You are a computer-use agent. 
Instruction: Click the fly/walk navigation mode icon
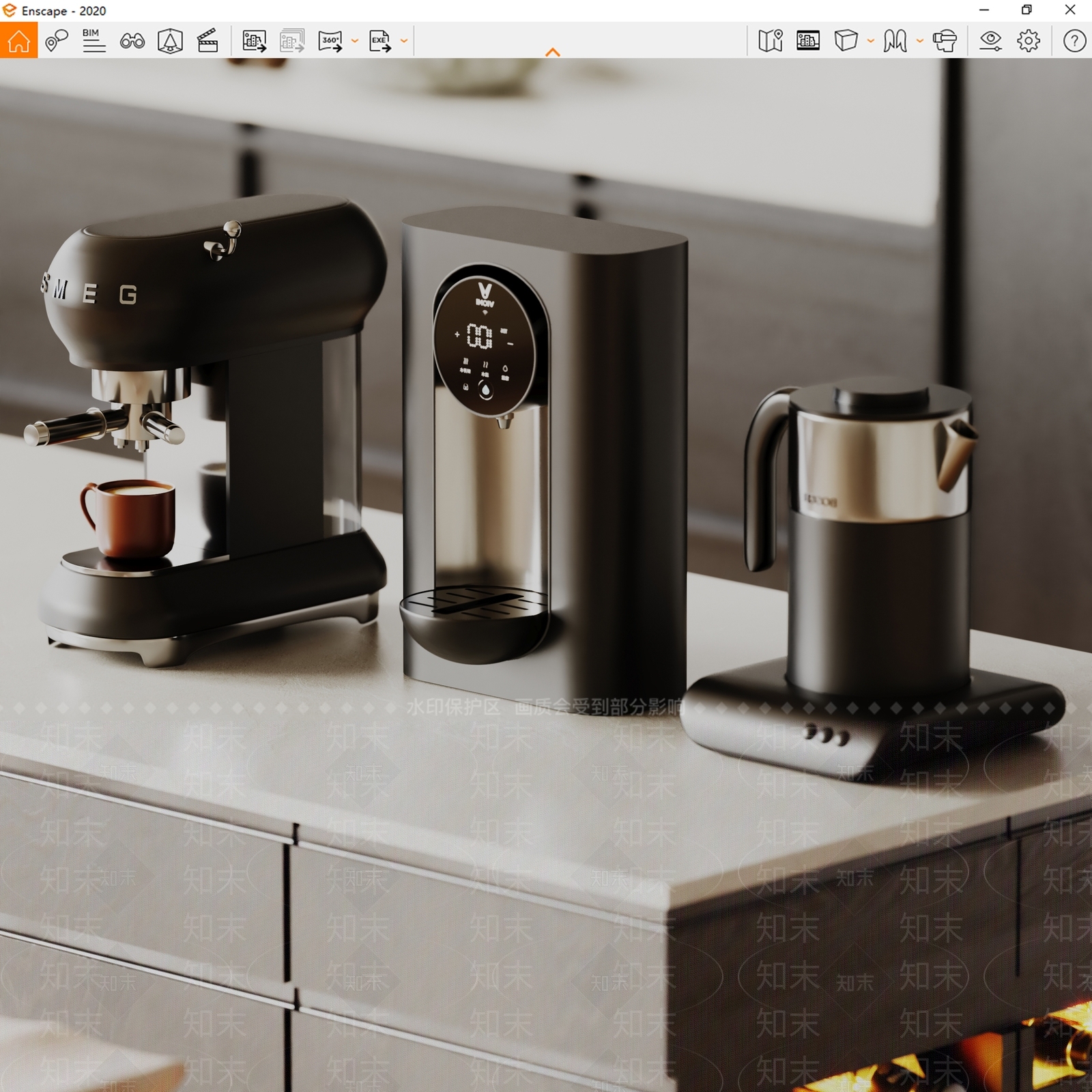click(x=895, y=41)
